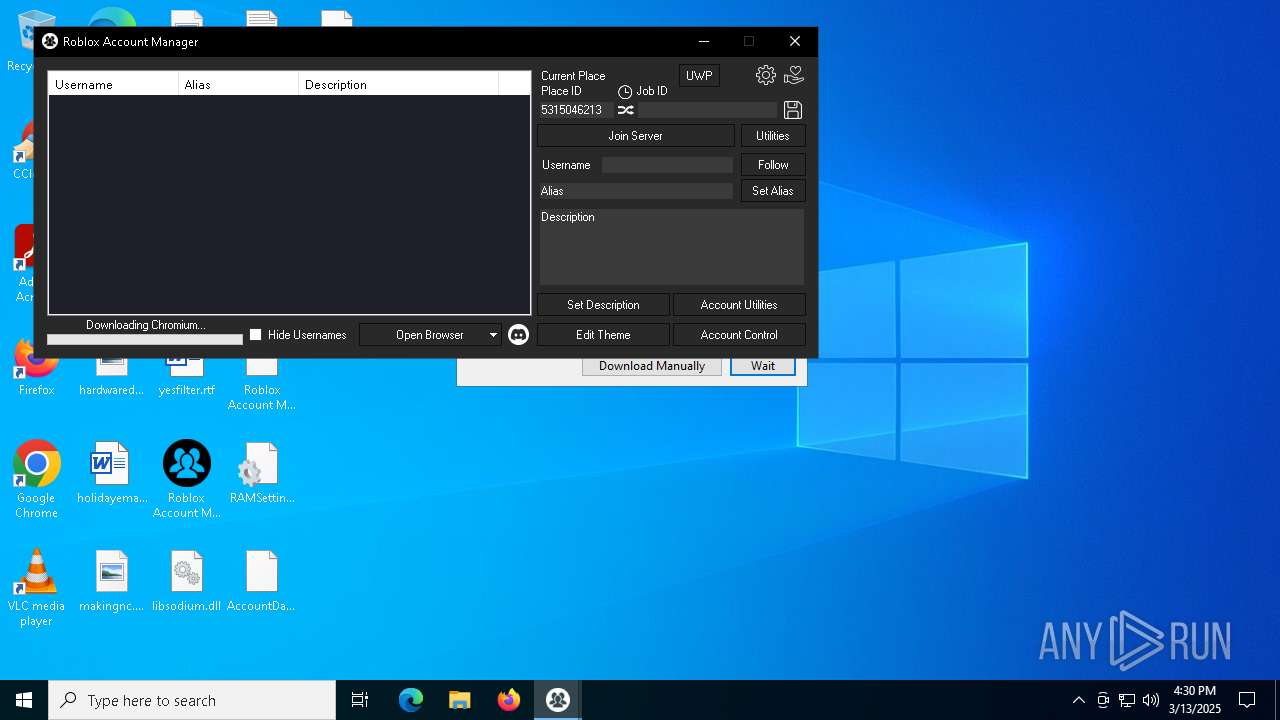Sort by the Alias column header
The width and height of the screenshot is (1280, 720).
(239, 84)
